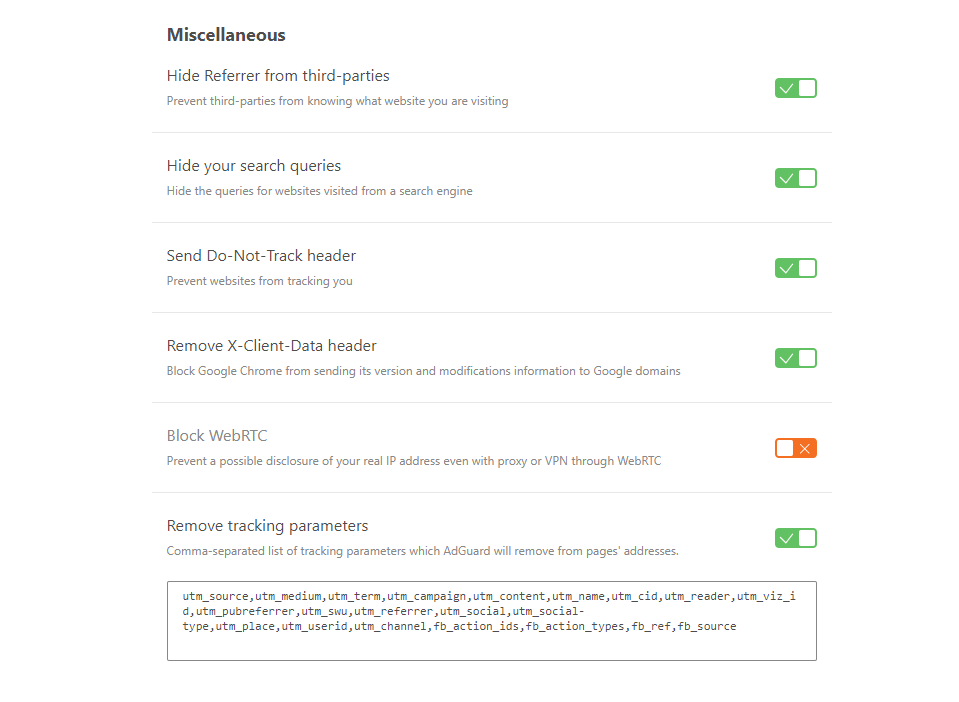
Task: Click the Remove tracking parameters title
Action: (267, 526)
